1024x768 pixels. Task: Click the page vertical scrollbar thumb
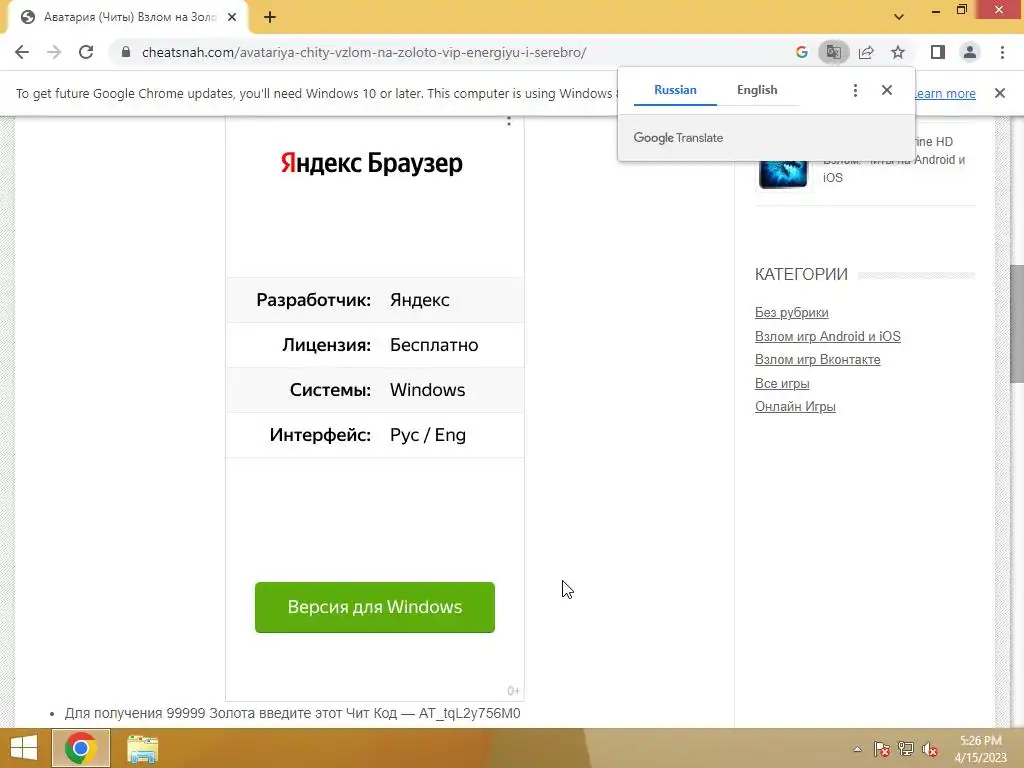click(x=1017, y=324)
